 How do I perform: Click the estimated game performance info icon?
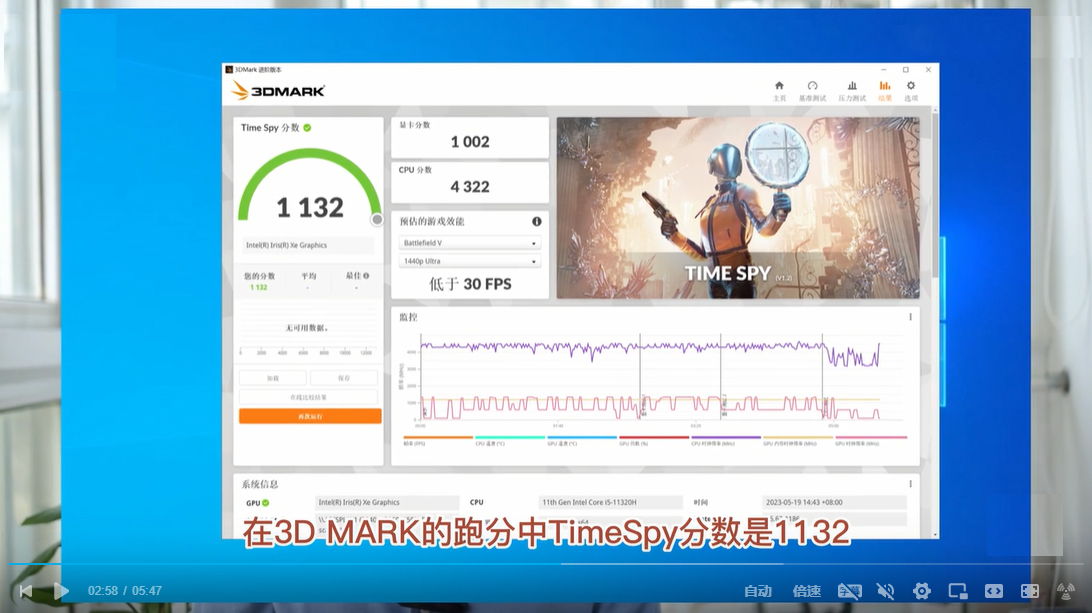pyautogui.click(x=536, y=222)
